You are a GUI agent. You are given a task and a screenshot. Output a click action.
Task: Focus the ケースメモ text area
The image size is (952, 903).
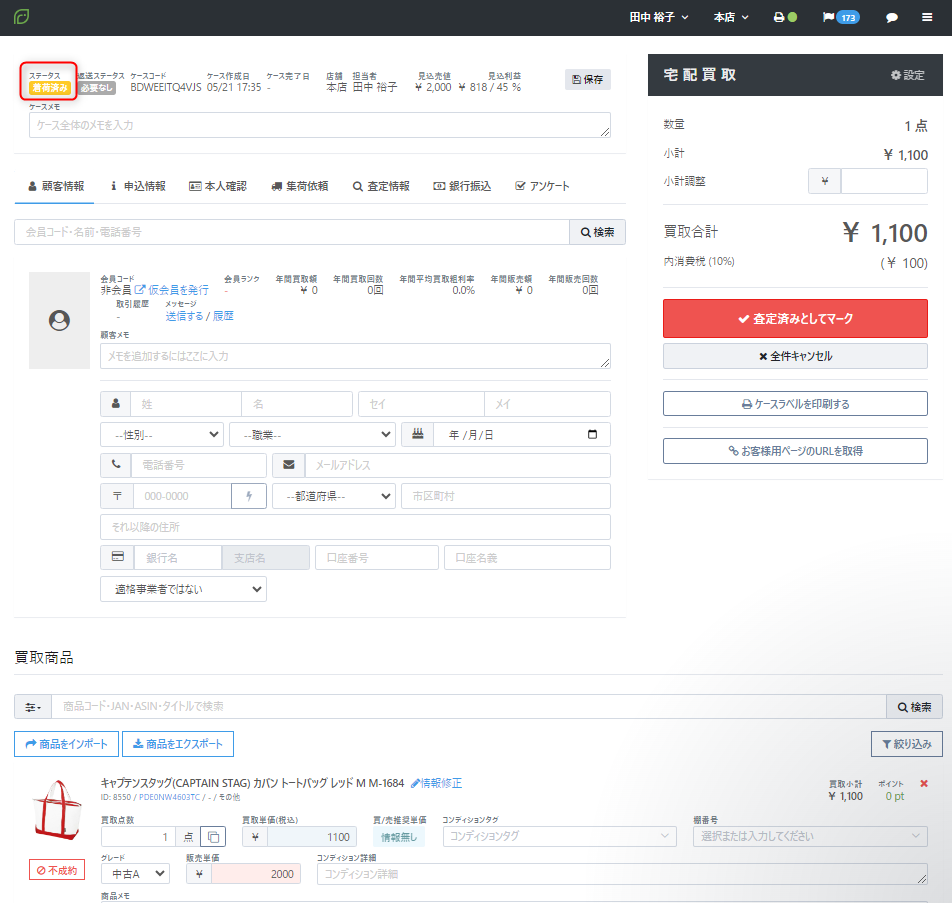[319, 125]
